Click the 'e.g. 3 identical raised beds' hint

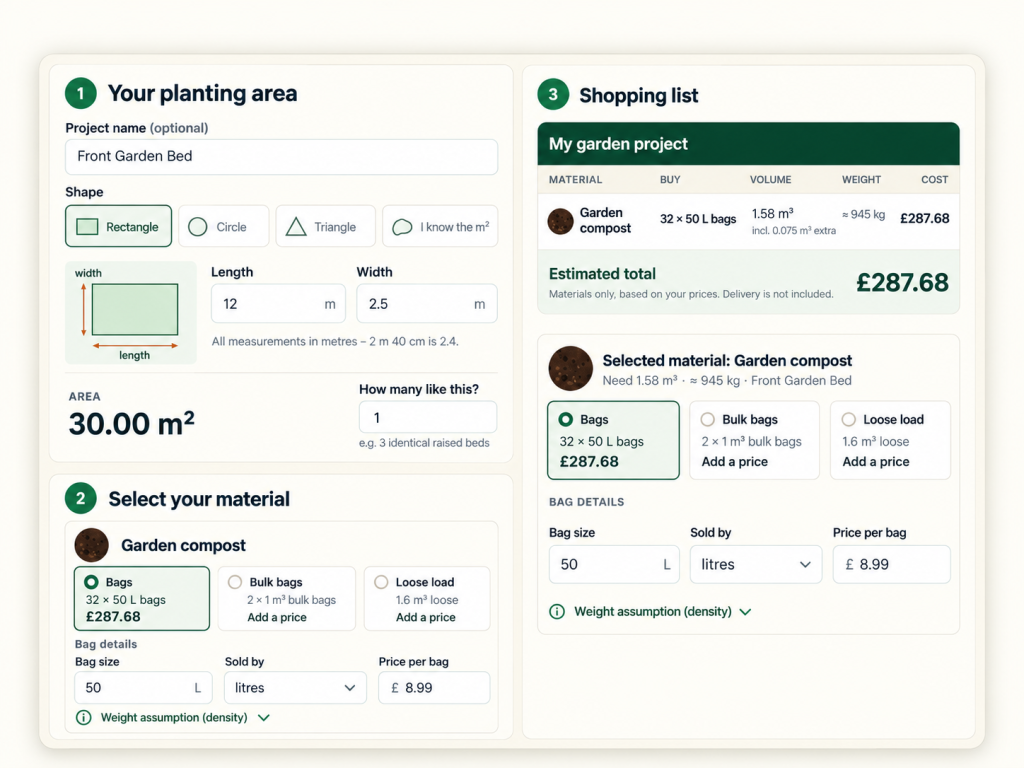click(x=424, y=443)
